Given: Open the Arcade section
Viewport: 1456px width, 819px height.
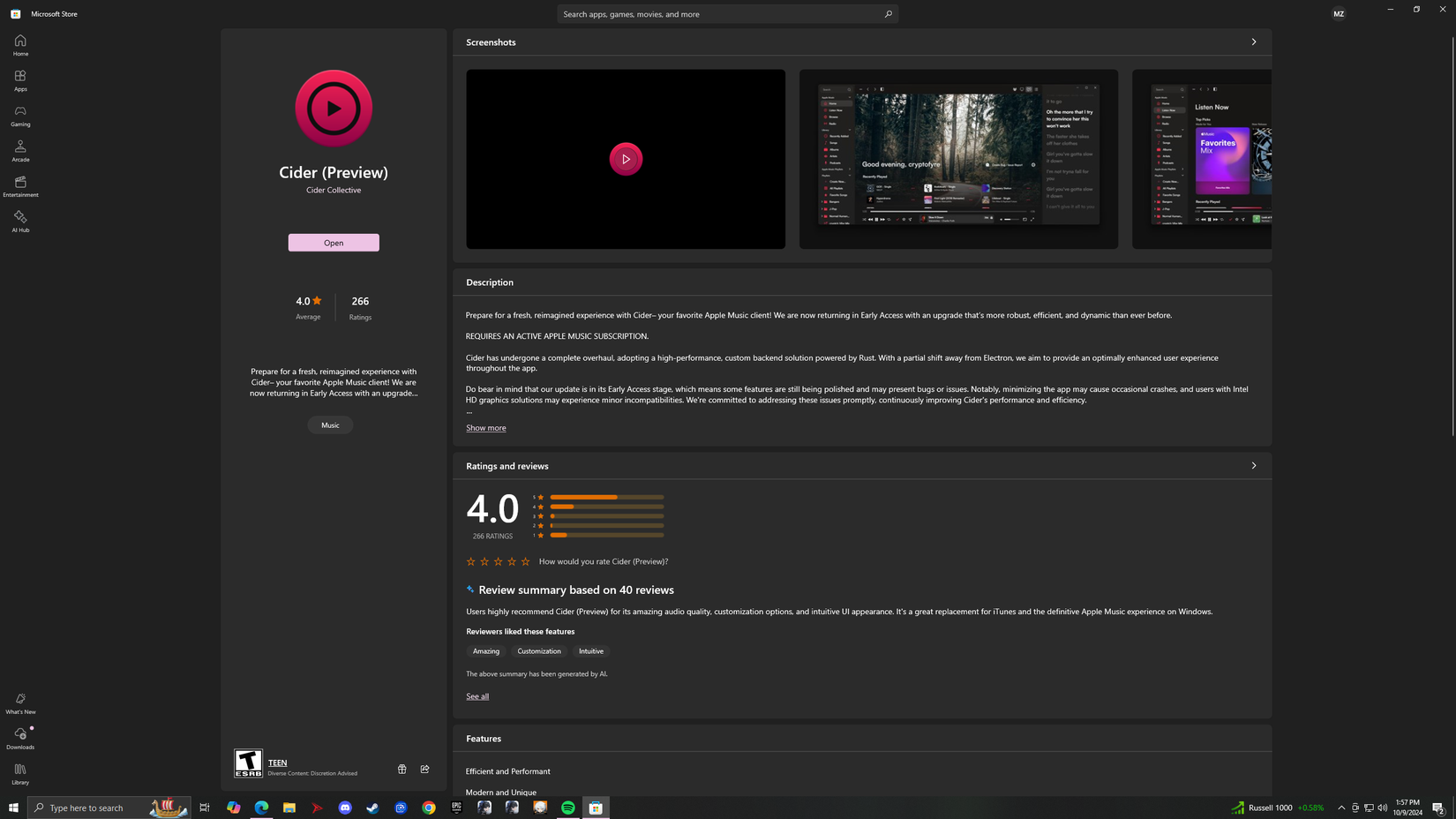Looking at the screenshot, I should pyautogui.click(x=20, y=151).
